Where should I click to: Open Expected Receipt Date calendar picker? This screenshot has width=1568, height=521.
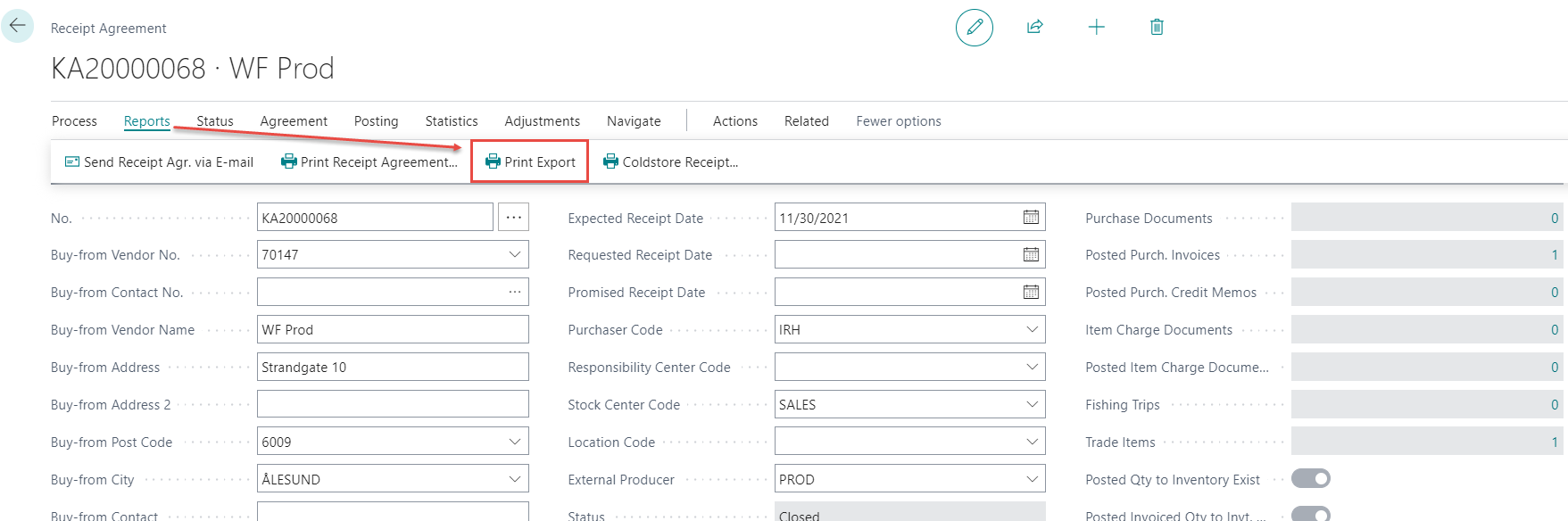1031,218
